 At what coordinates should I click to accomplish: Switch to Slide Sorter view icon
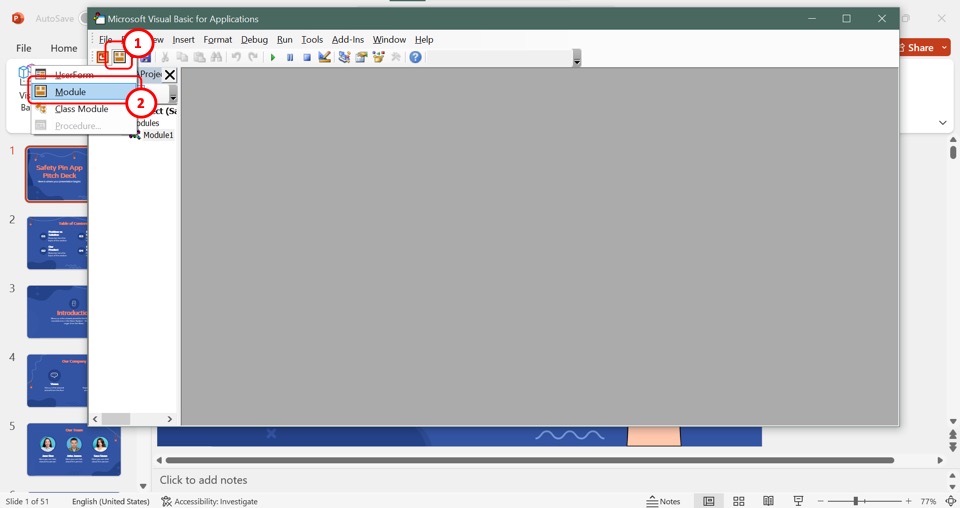pos(739,501)
